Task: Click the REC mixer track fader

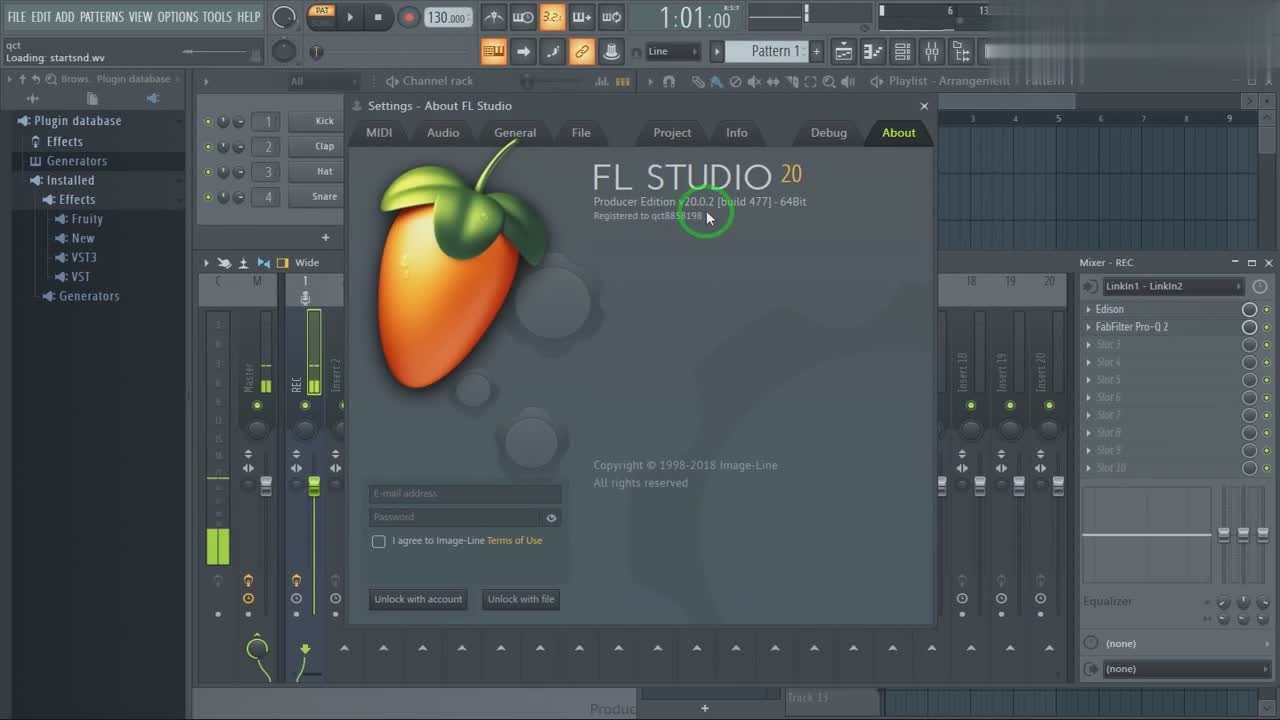Action: pyautogui.click(x=314, y=486)
